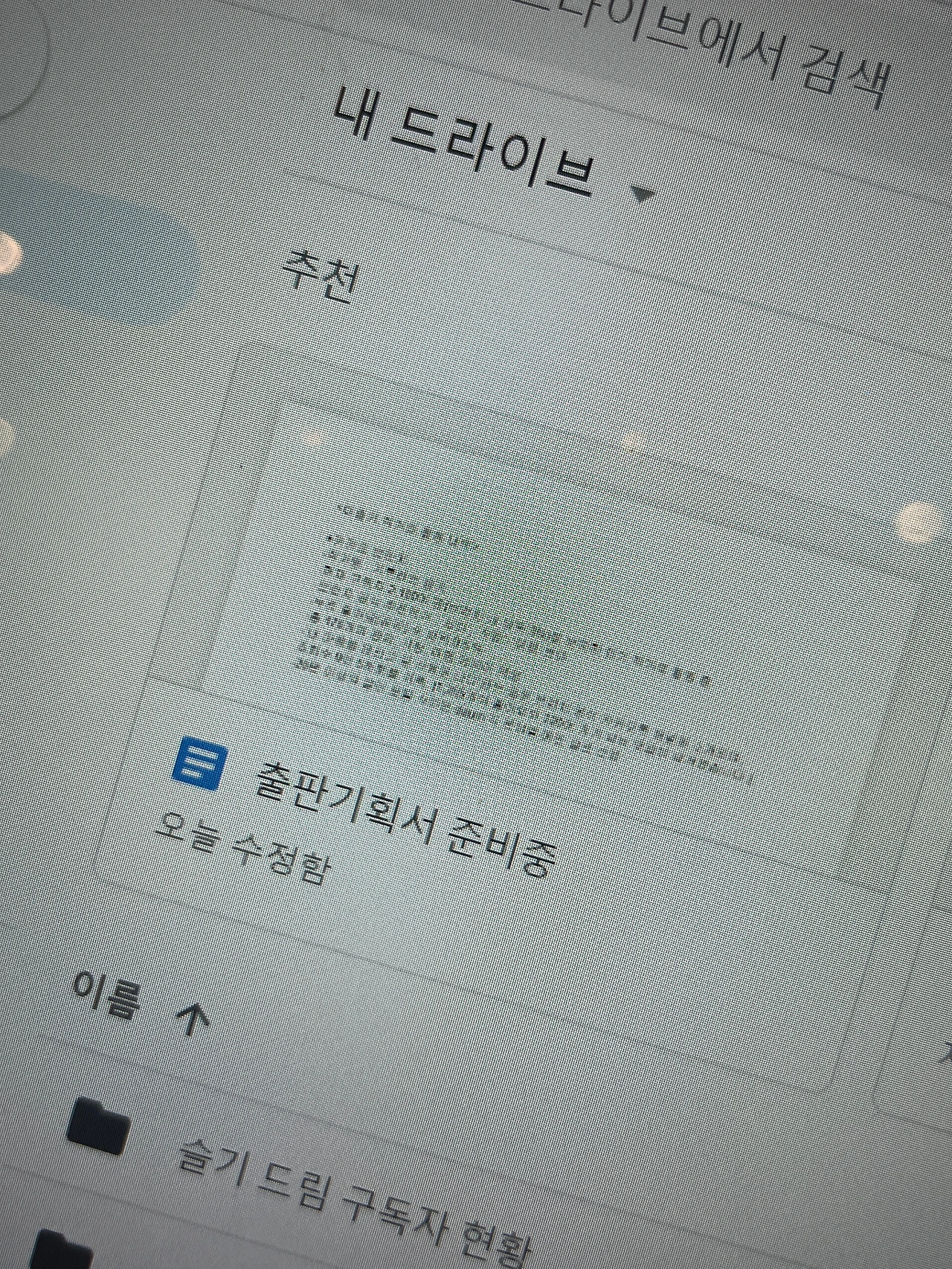Click the folder icon for 슬기 드림 구독자 현황
Image resolution: width=952 pixels, height=1269 pixels.
click(x=97, y=1125)
